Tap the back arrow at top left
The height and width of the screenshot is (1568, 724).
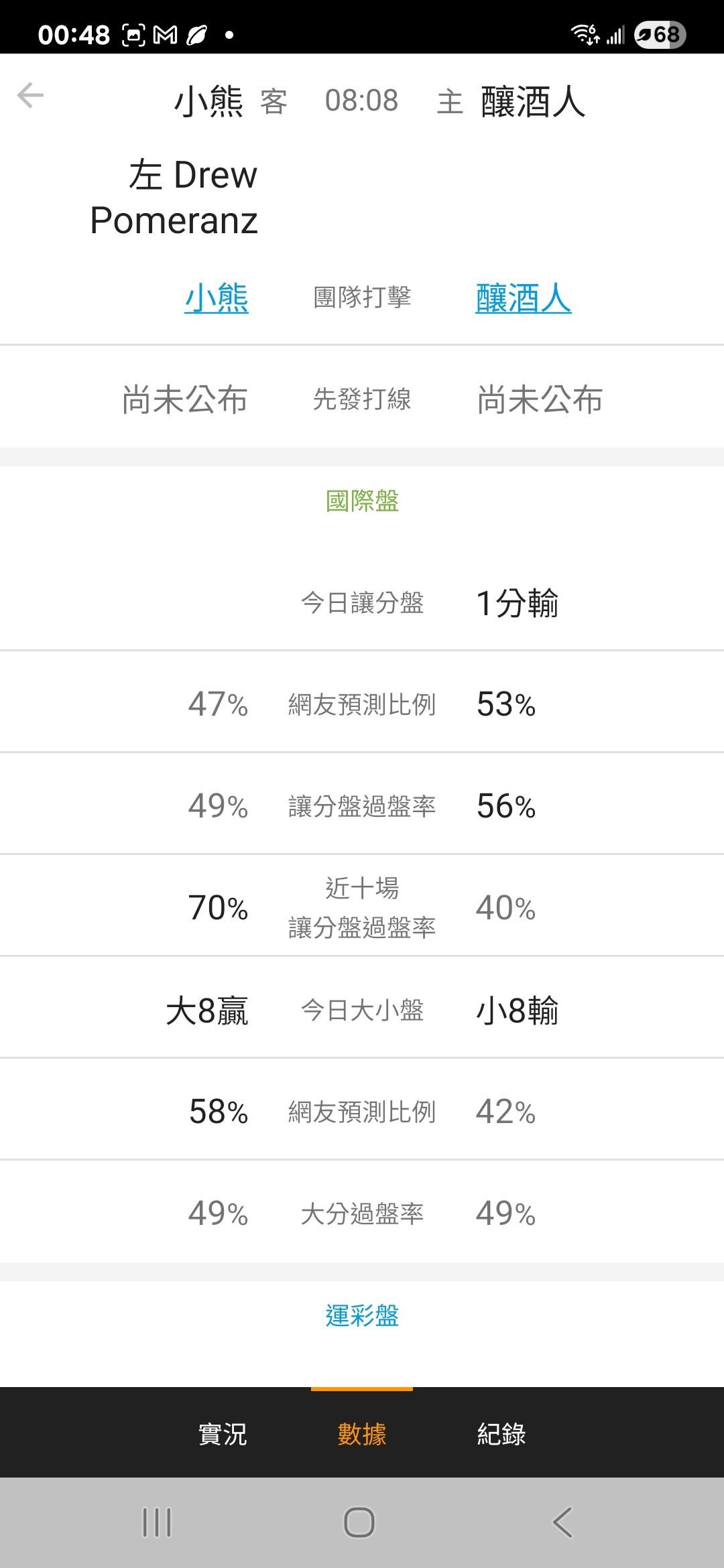(31, 96)
